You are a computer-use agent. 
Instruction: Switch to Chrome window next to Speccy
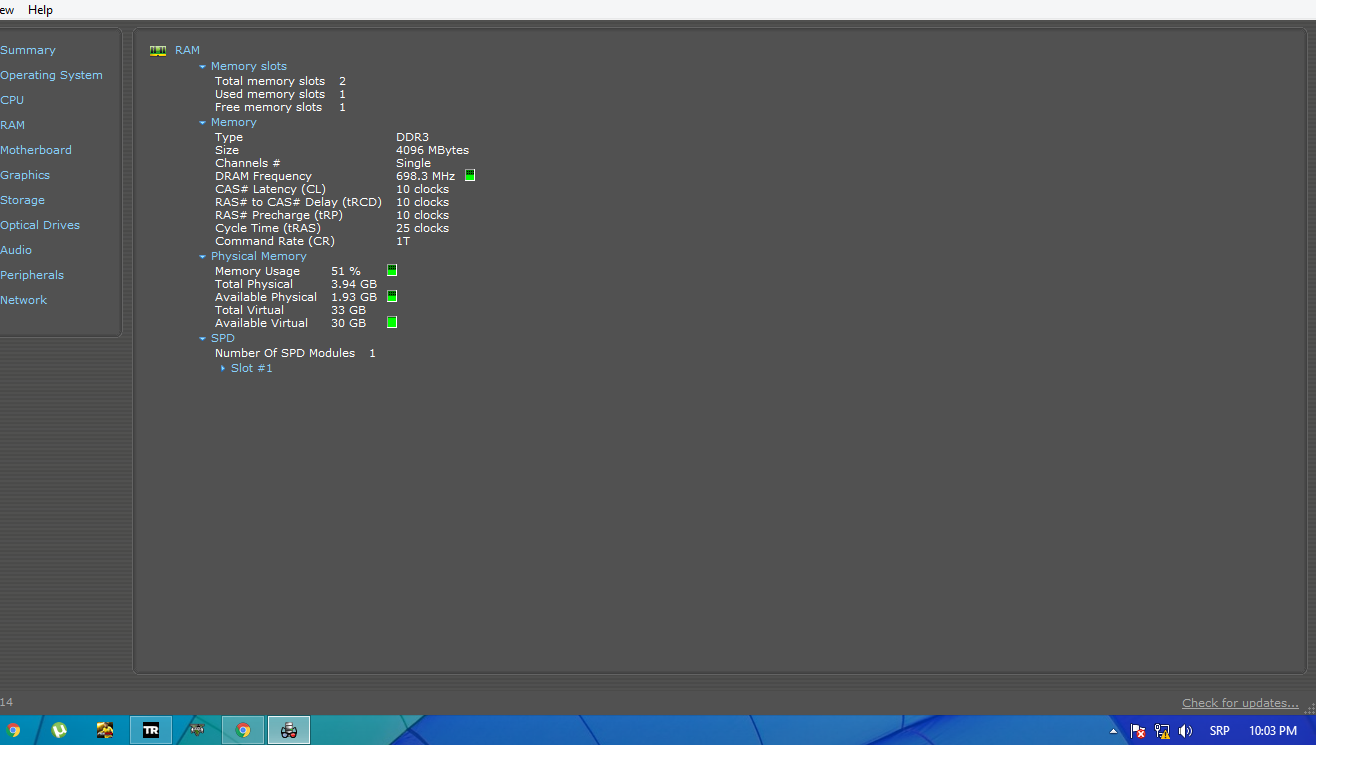coord(243,730)
